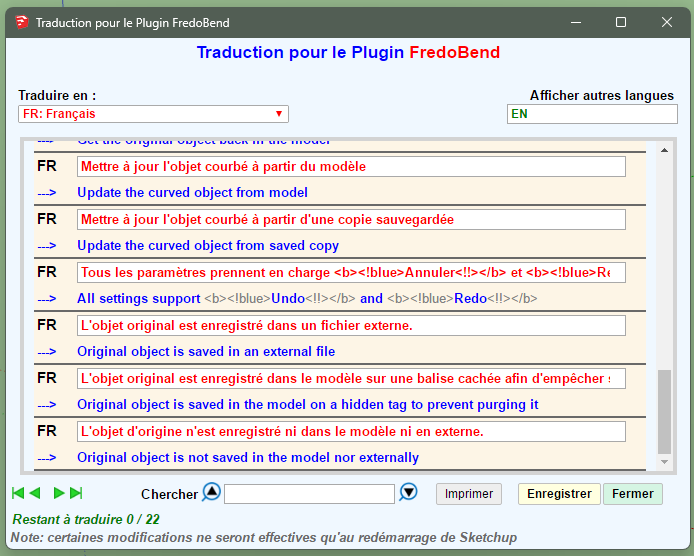Click the 'Afficher autres langues' EN field
The image size is (694, 556).
coord(591,114)
